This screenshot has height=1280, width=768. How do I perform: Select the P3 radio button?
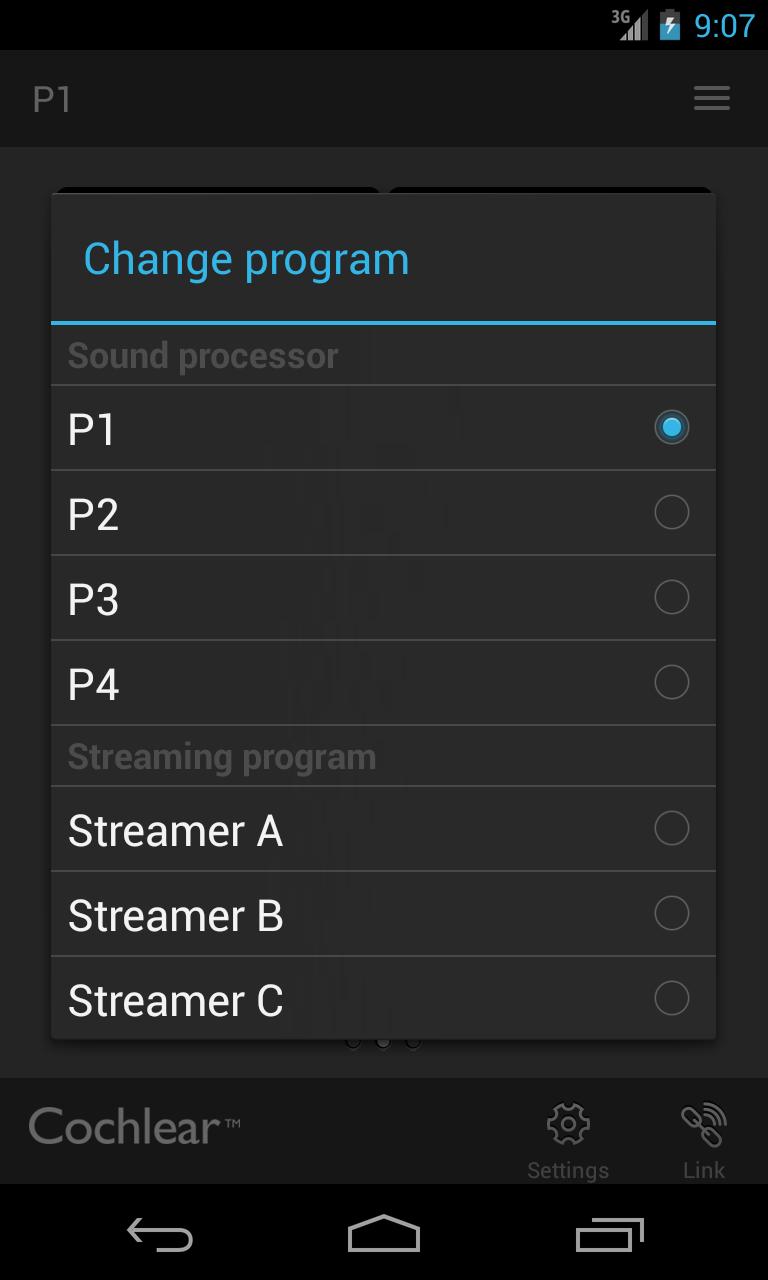pyautogui.click(x=671, y=597)
